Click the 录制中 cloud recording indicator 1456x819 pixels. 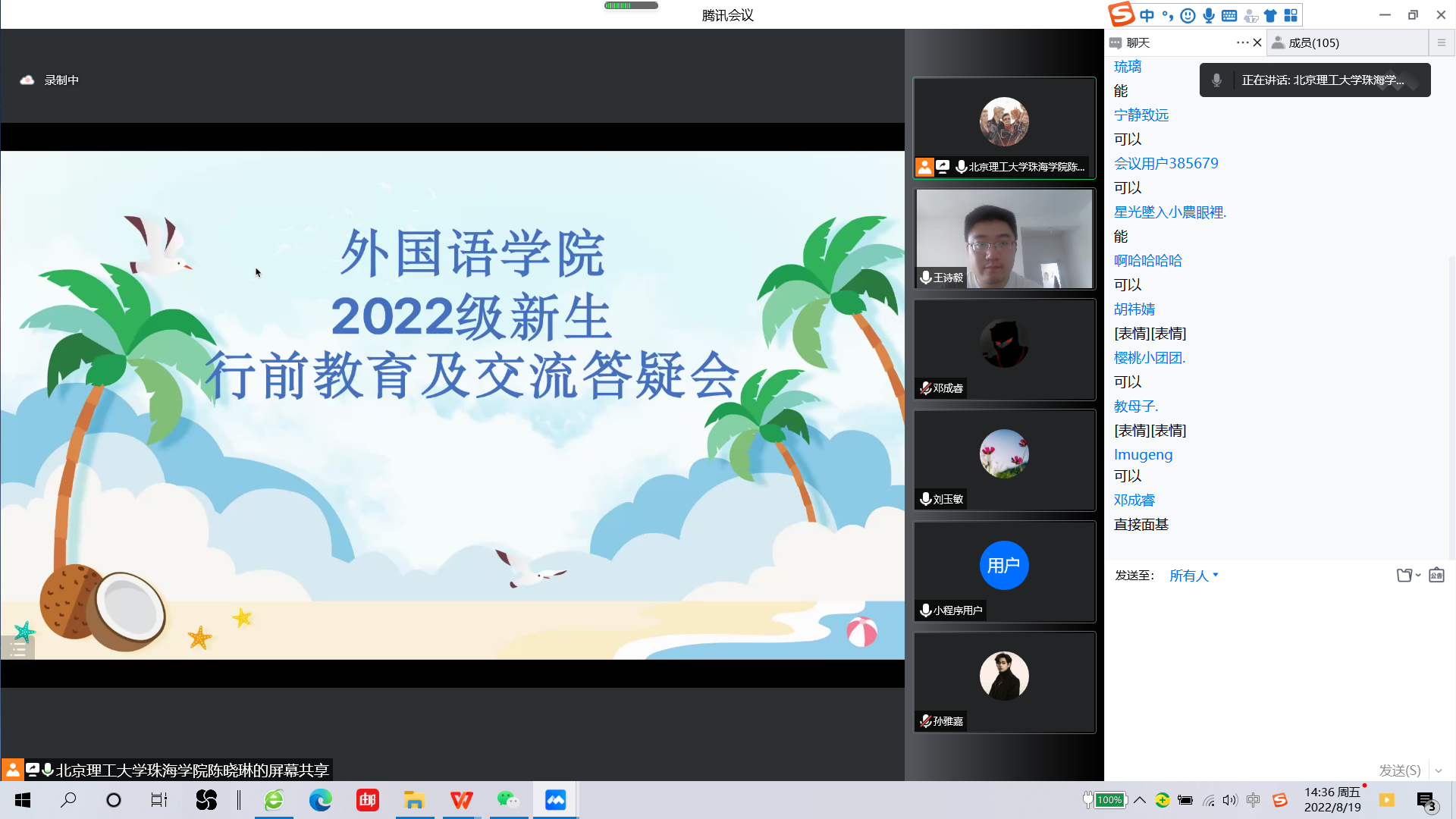(49, 80)
